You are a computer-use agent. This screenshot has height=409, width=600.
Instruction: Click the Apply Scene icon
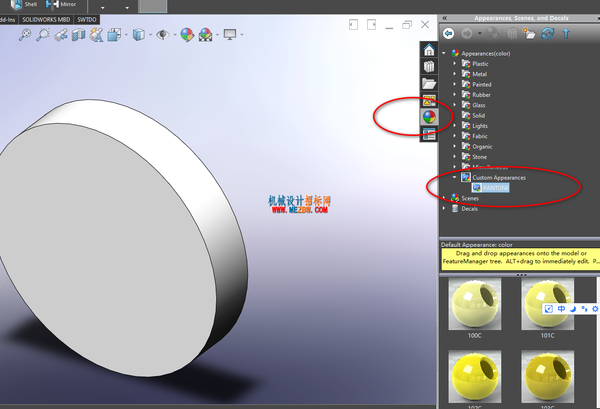tap(205, 35)
